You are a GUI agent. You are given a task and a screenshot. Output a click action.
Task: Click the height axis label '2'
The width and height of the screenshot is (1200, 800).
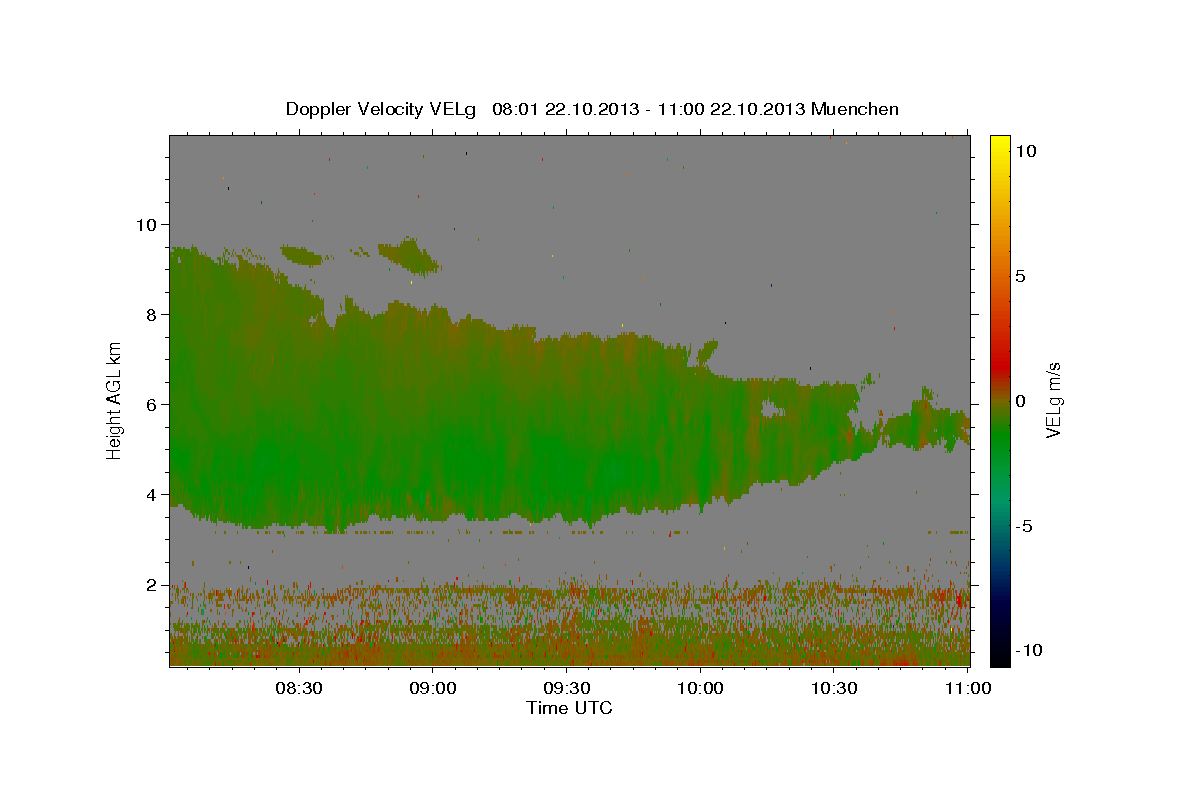tap(152, 584)
